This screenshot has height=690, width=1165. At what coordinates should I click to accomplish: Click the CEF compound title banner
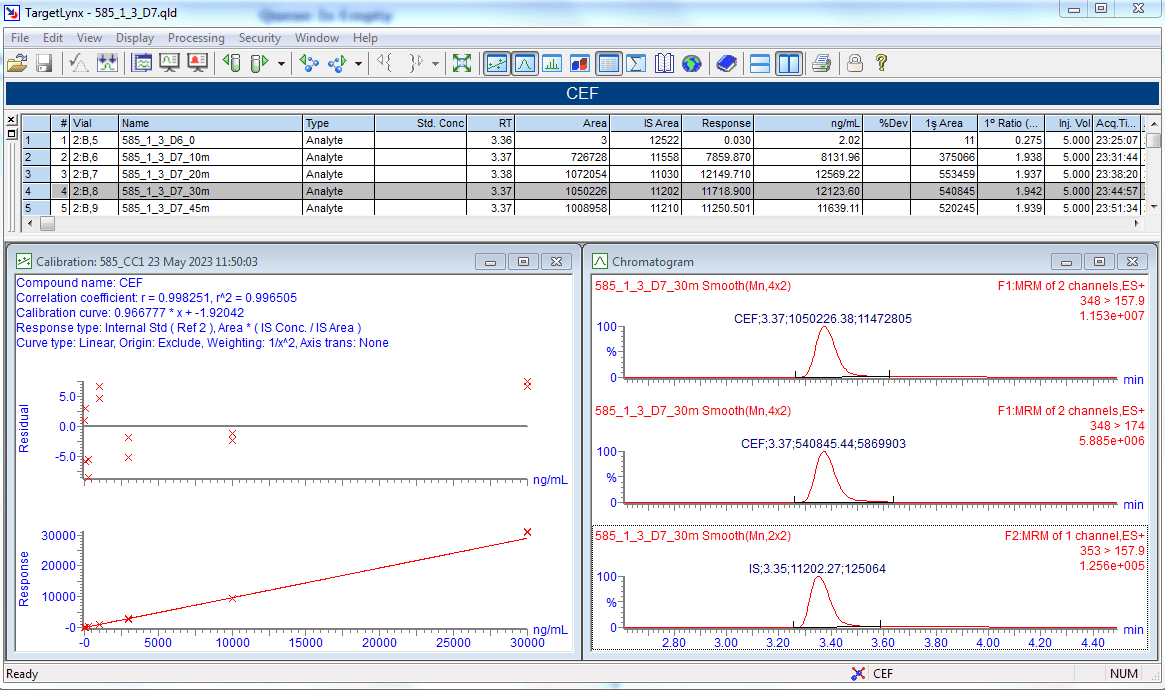click(x=582, y=94)
